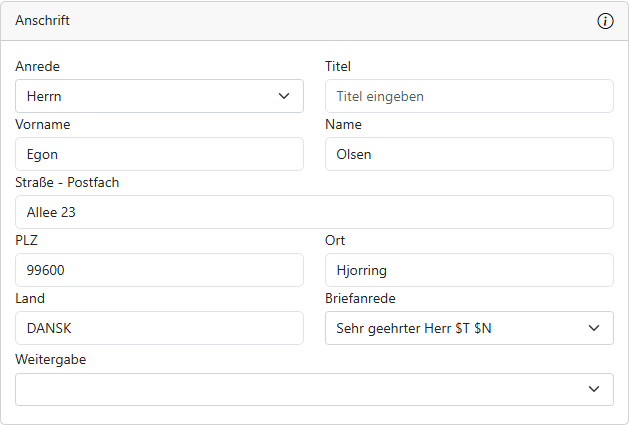629x425 pixels.
Task: Click the chevron arrow in Anrede field
Action: pos(283,97)
